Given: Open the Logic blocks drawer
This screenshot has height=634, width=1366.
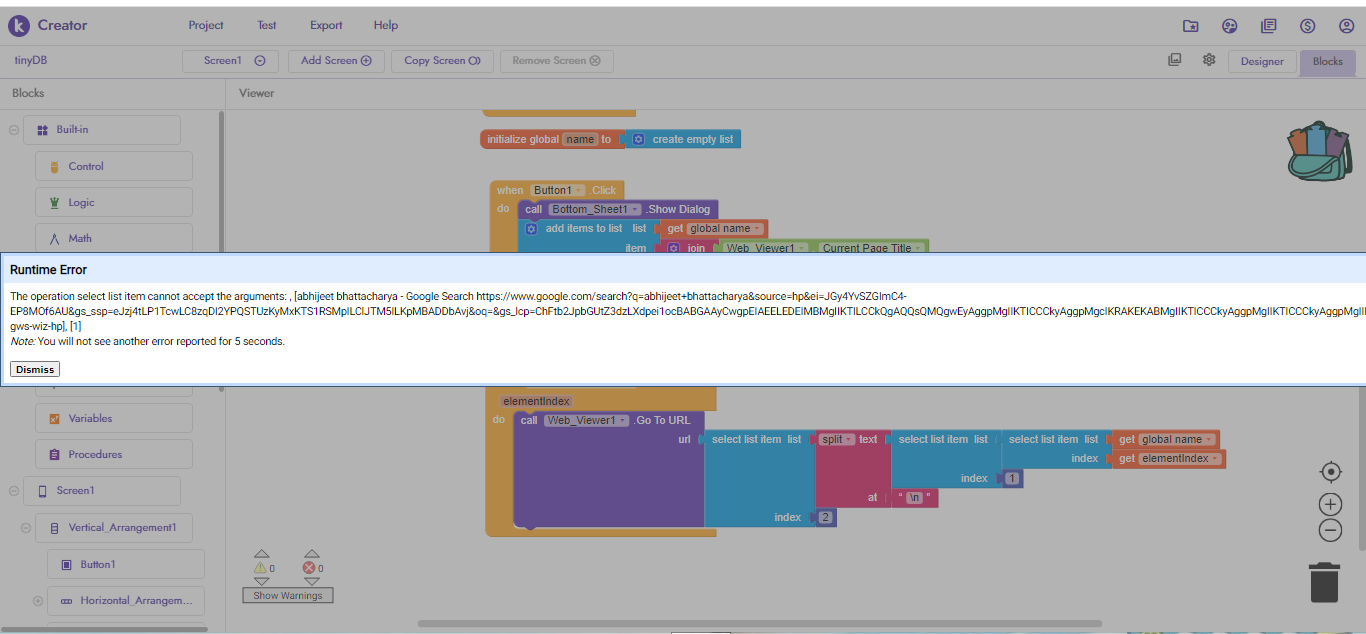Looking at the screenshot, I should (114, 202).
